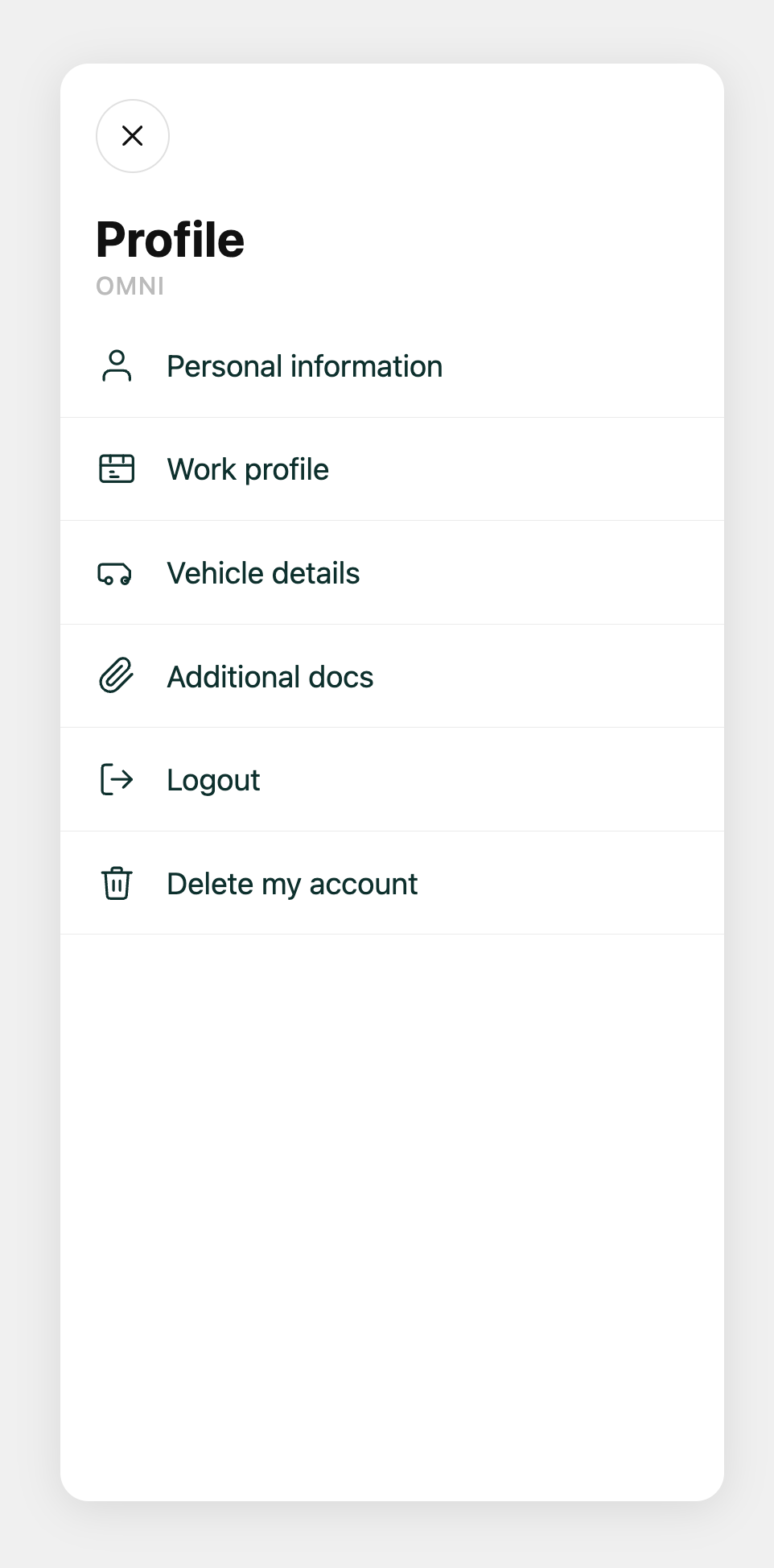Select the Vehicle details text label
Image resolution: width=774 pixels, height=1568 pixels.
coord(263,573)
